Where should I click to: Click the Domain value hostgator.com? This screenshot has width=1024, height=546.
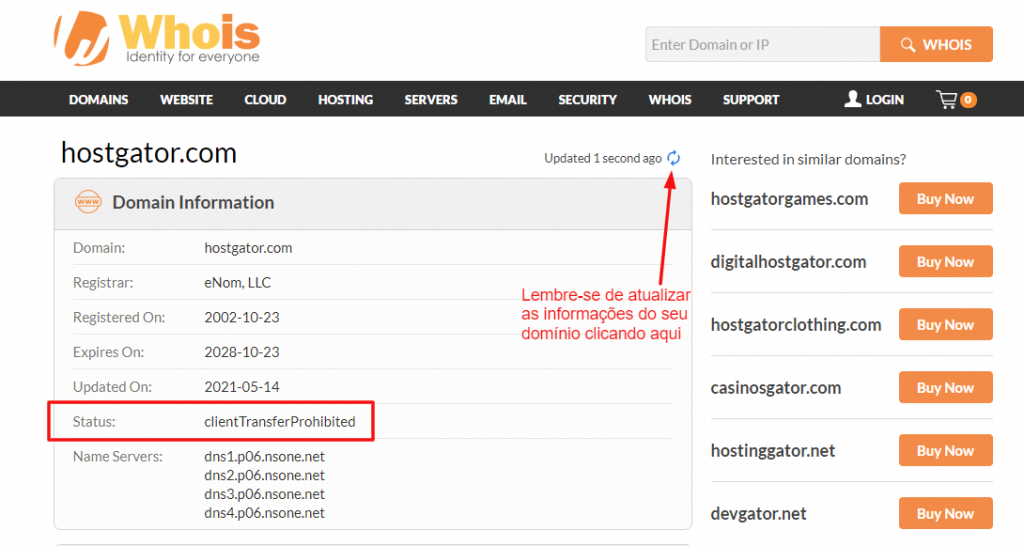(248, 248)
